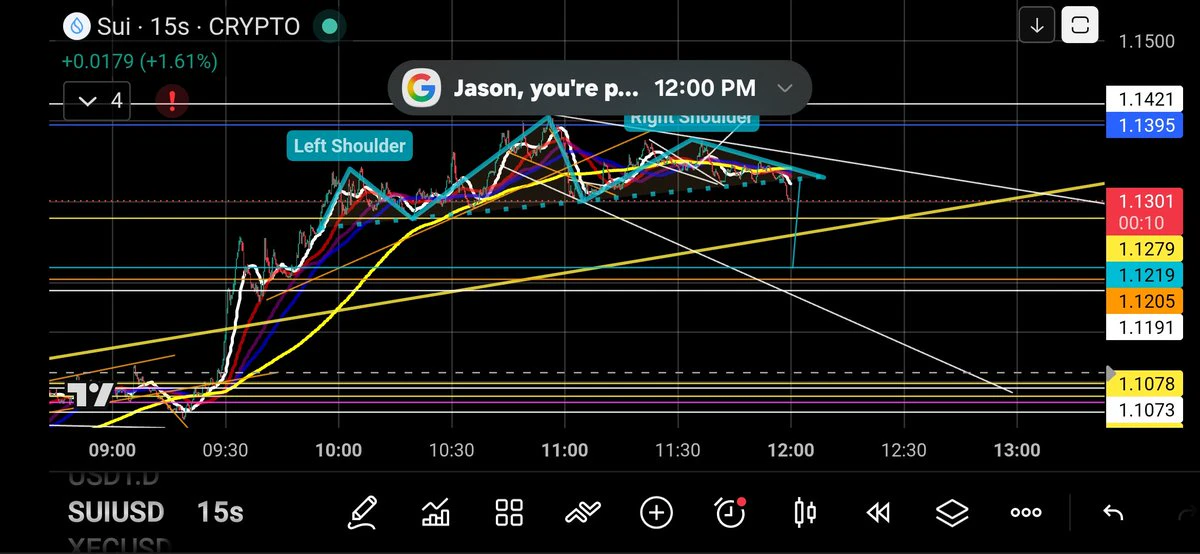The height and width of the screenshot is (554, 1200).
Task: Click the 1.1500 price scale value
Action: tap(1146, 41)
